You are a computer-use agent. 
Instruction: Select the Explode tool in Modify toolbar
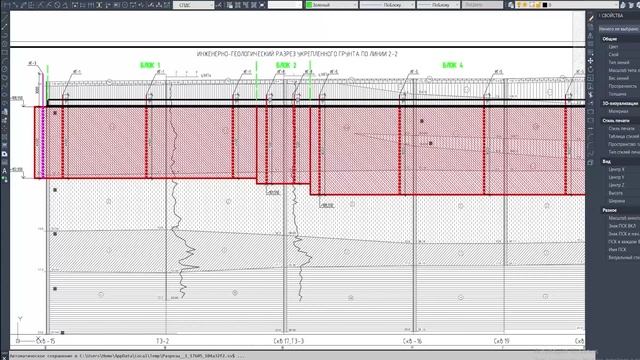pyautogui.click(x=591, y=163)
